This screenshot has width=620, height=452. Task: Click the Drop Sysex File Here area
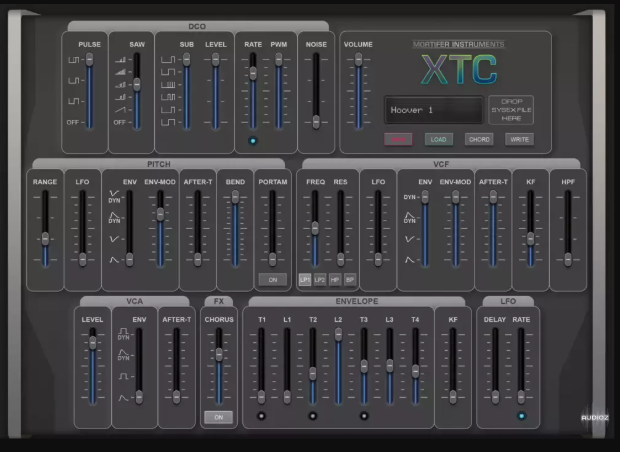point(511,110)
